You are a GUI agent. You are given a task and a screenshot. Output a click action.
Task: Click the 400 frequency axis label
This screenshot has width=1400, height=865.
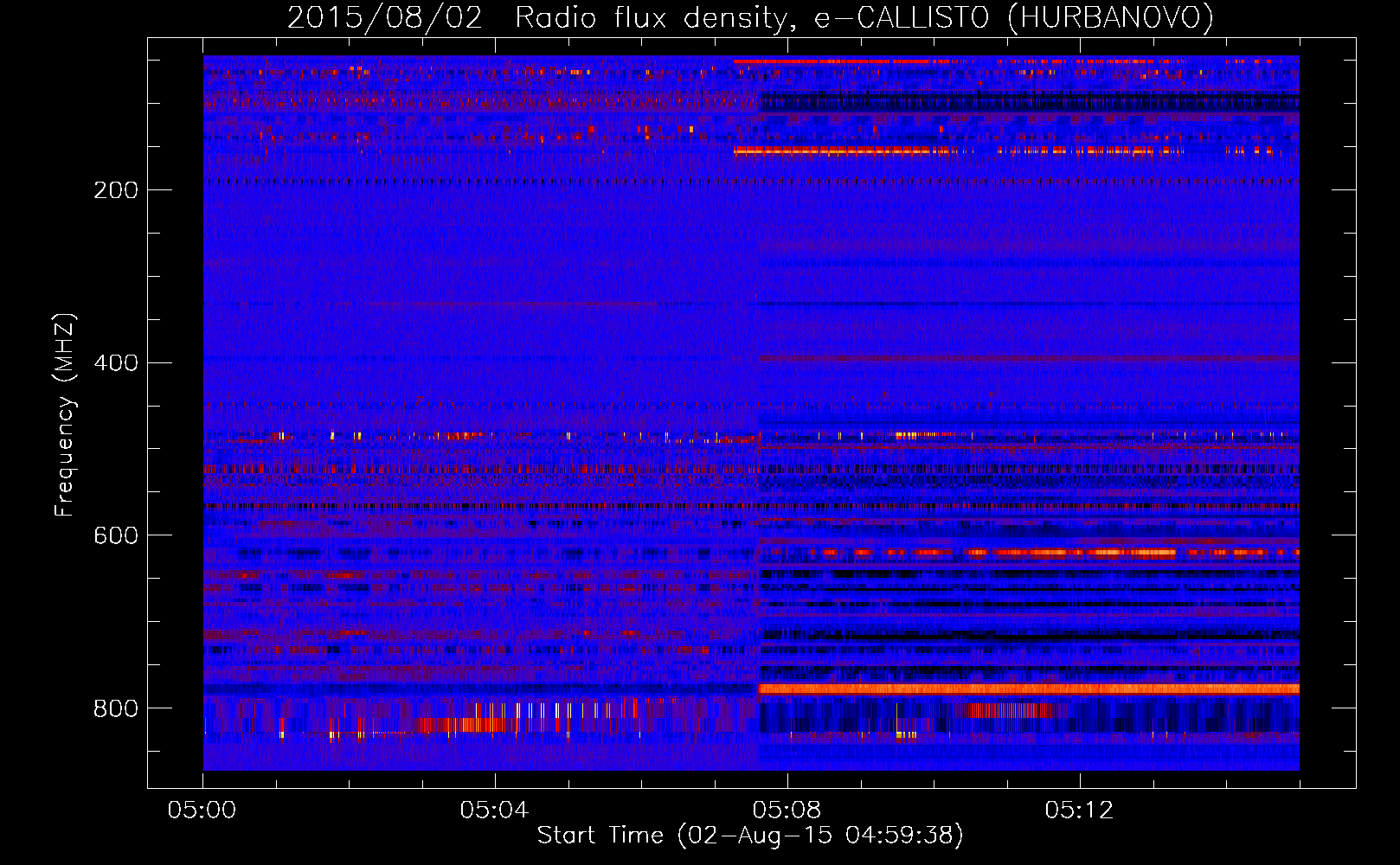[x=116, y=363]
